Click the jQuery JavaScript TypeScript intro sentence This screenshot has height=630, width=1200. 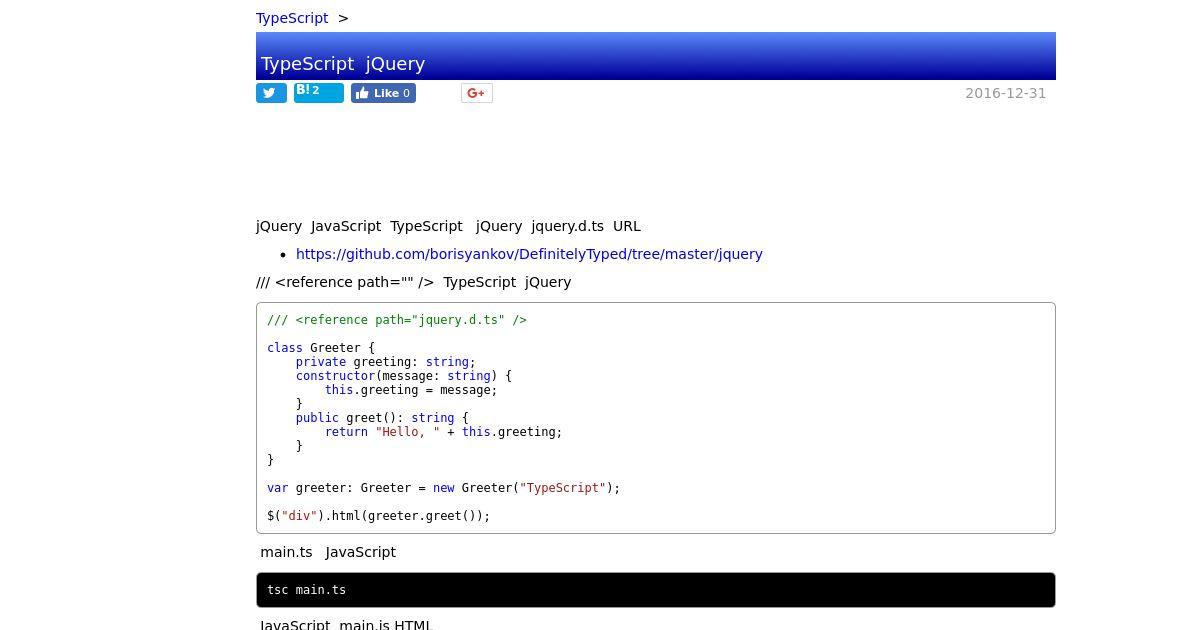448,226
